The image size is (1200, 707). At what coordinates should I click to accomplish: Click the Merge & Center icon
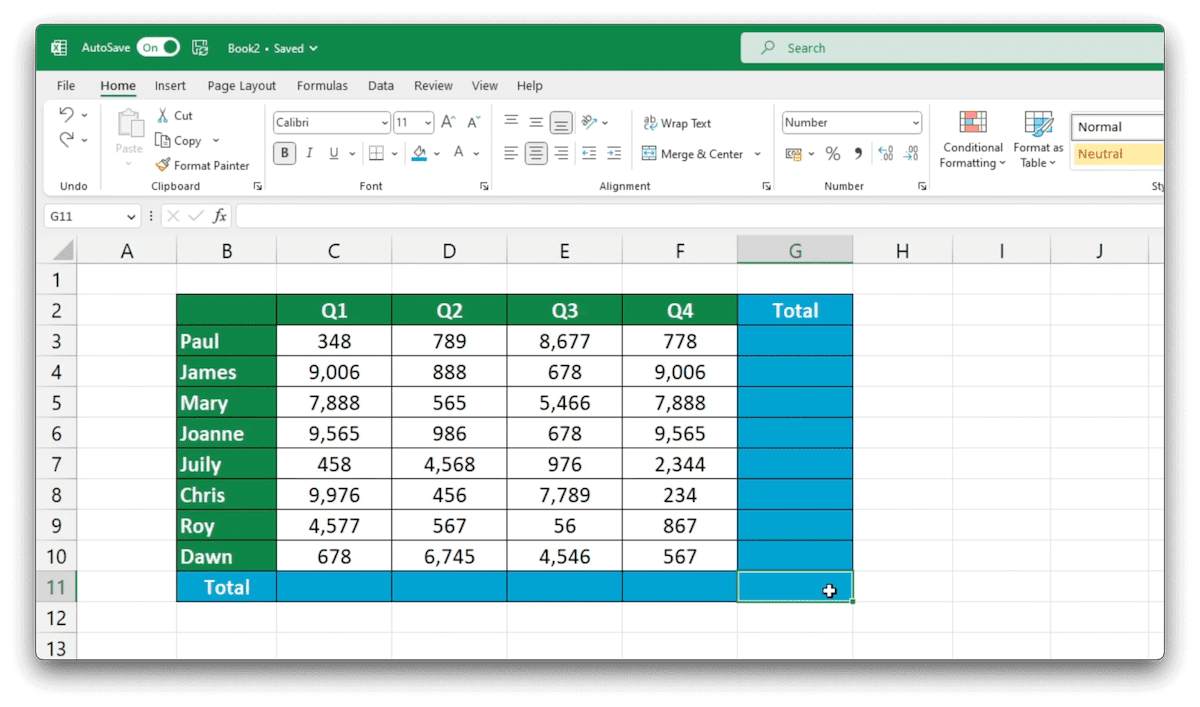click(x=695, y=153)
